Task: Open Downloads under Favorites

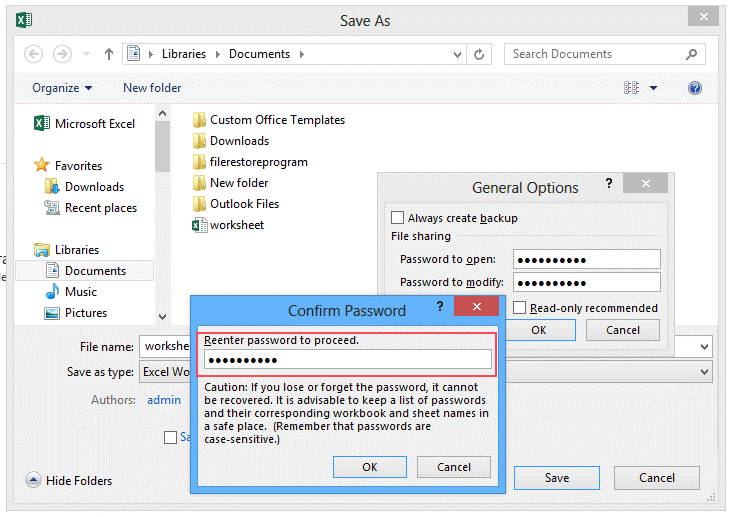Action: 84,187
